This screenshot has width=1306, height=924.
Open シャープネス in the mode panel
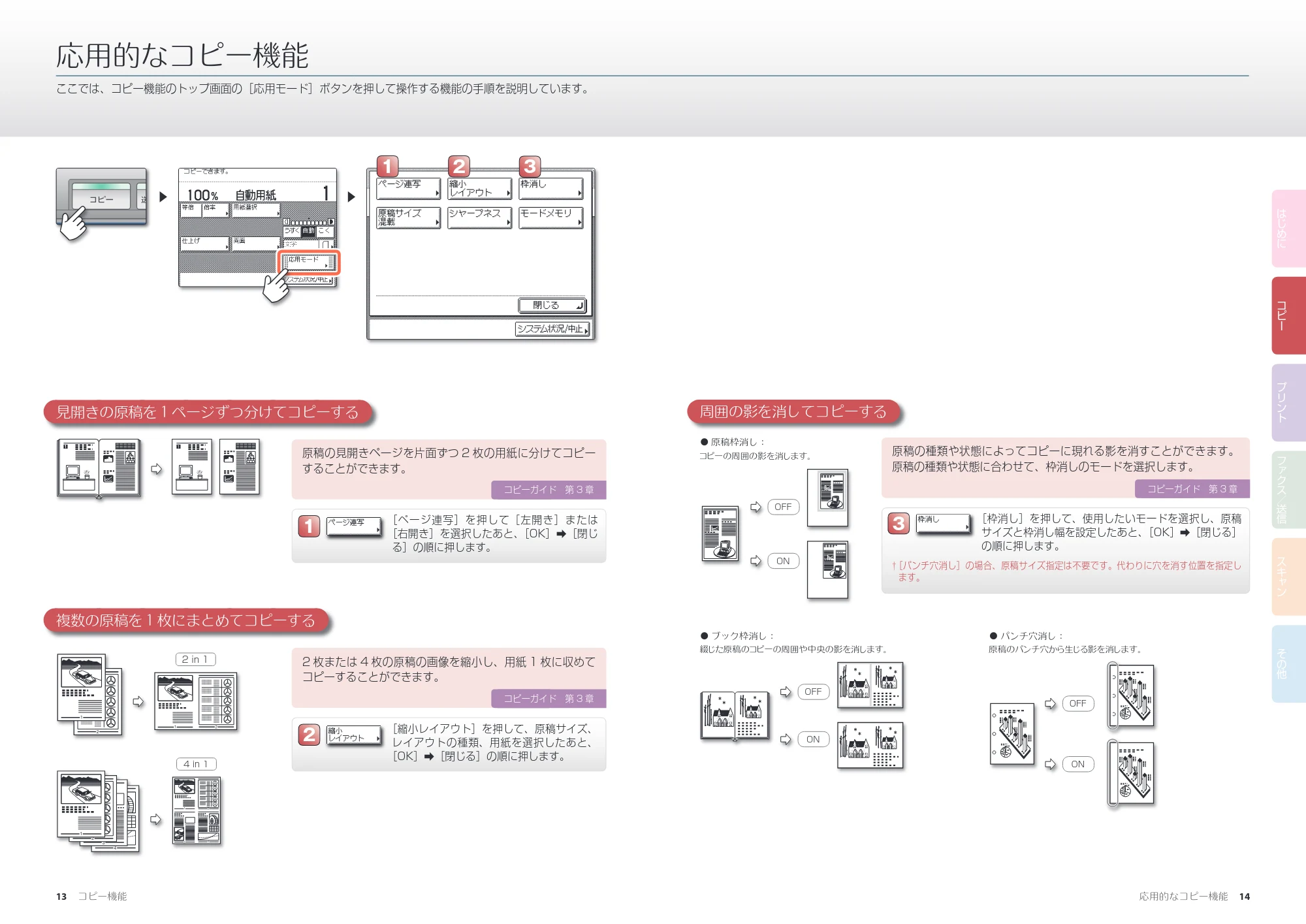coord(479,218)
